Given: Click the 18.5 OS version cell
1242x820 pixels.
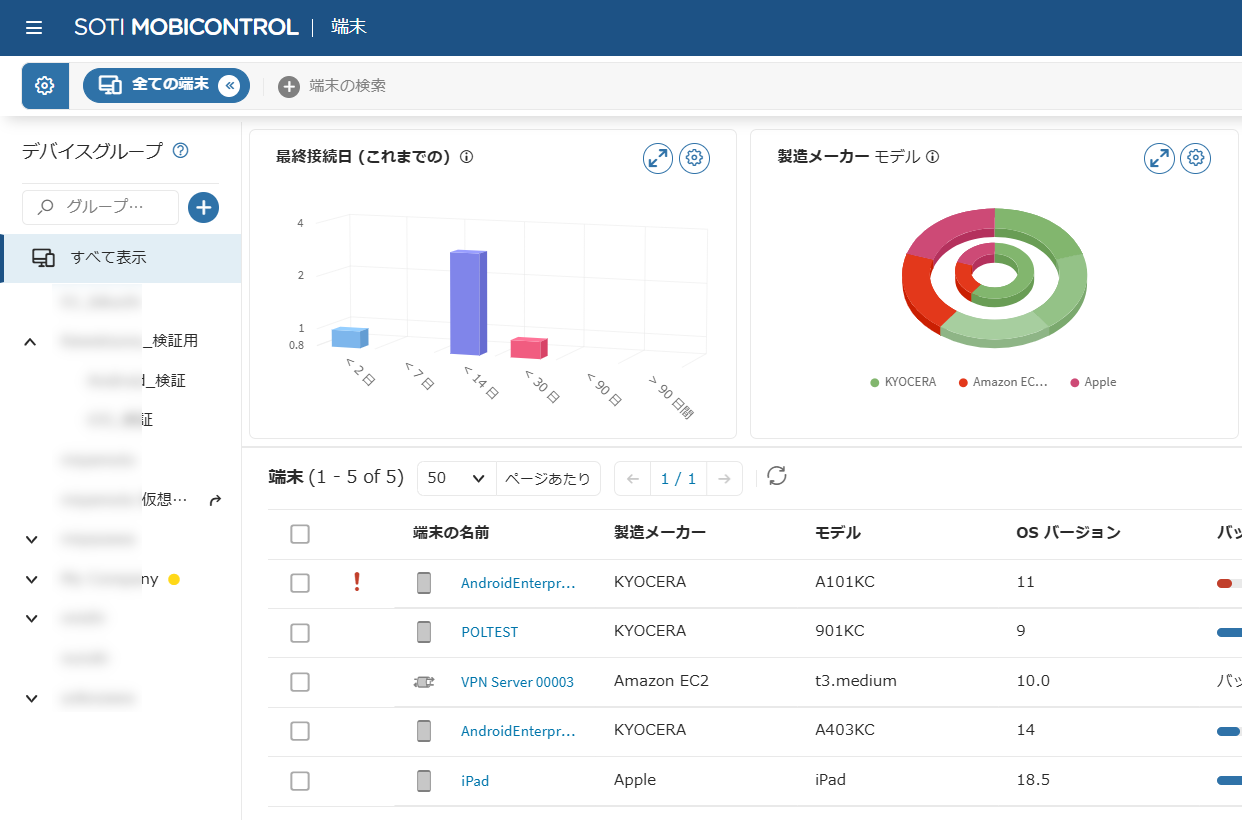Looking at the screenshot, I should 1033,780.
